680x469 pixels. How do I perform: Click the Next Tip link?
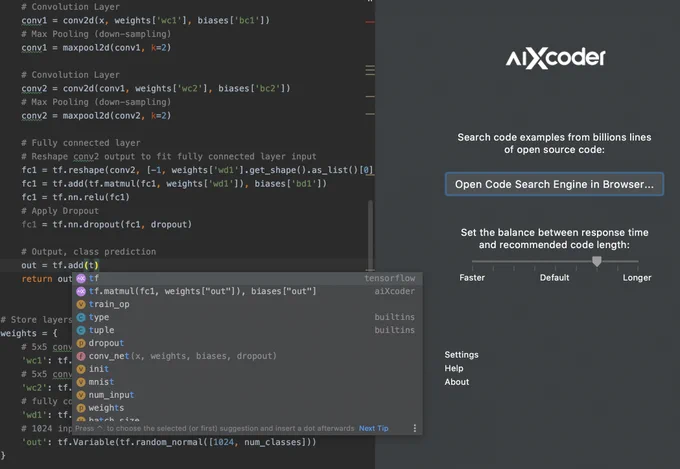(373, 428)
